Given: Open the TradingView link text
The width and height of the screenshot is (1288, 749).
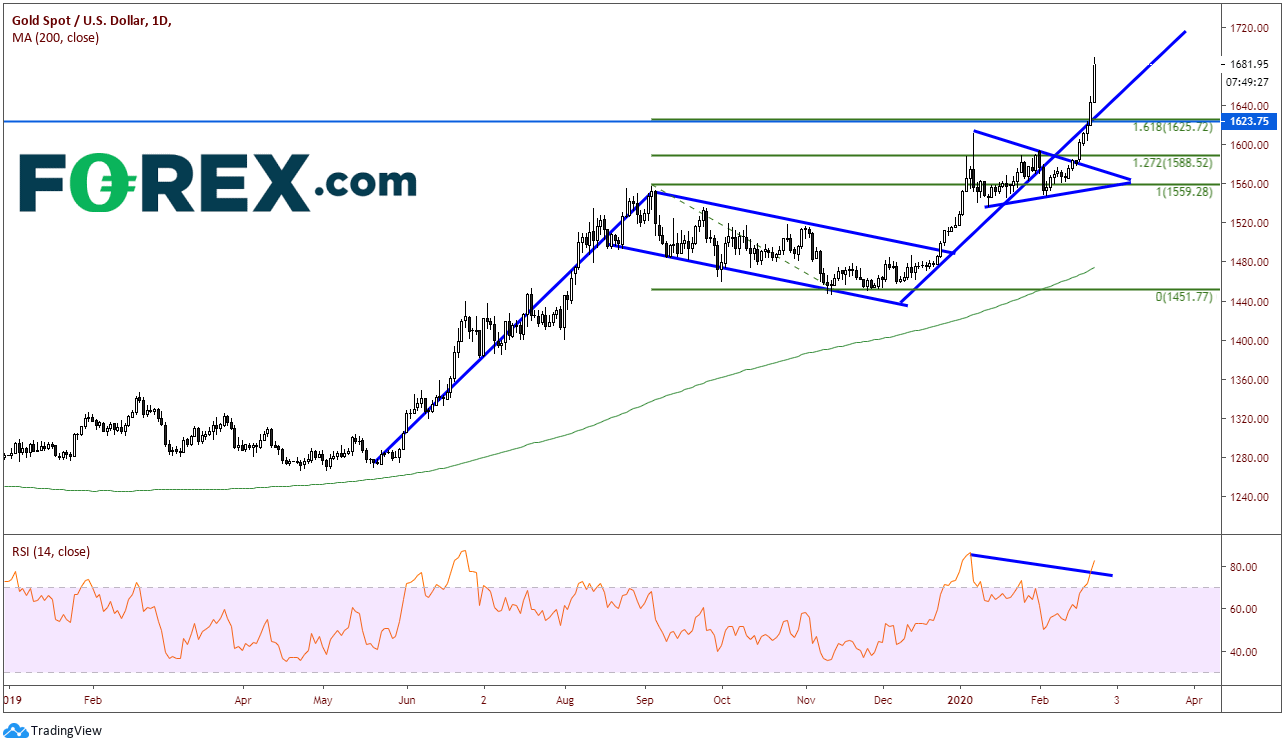Looking at the screenshot, I should coord(66,731).
